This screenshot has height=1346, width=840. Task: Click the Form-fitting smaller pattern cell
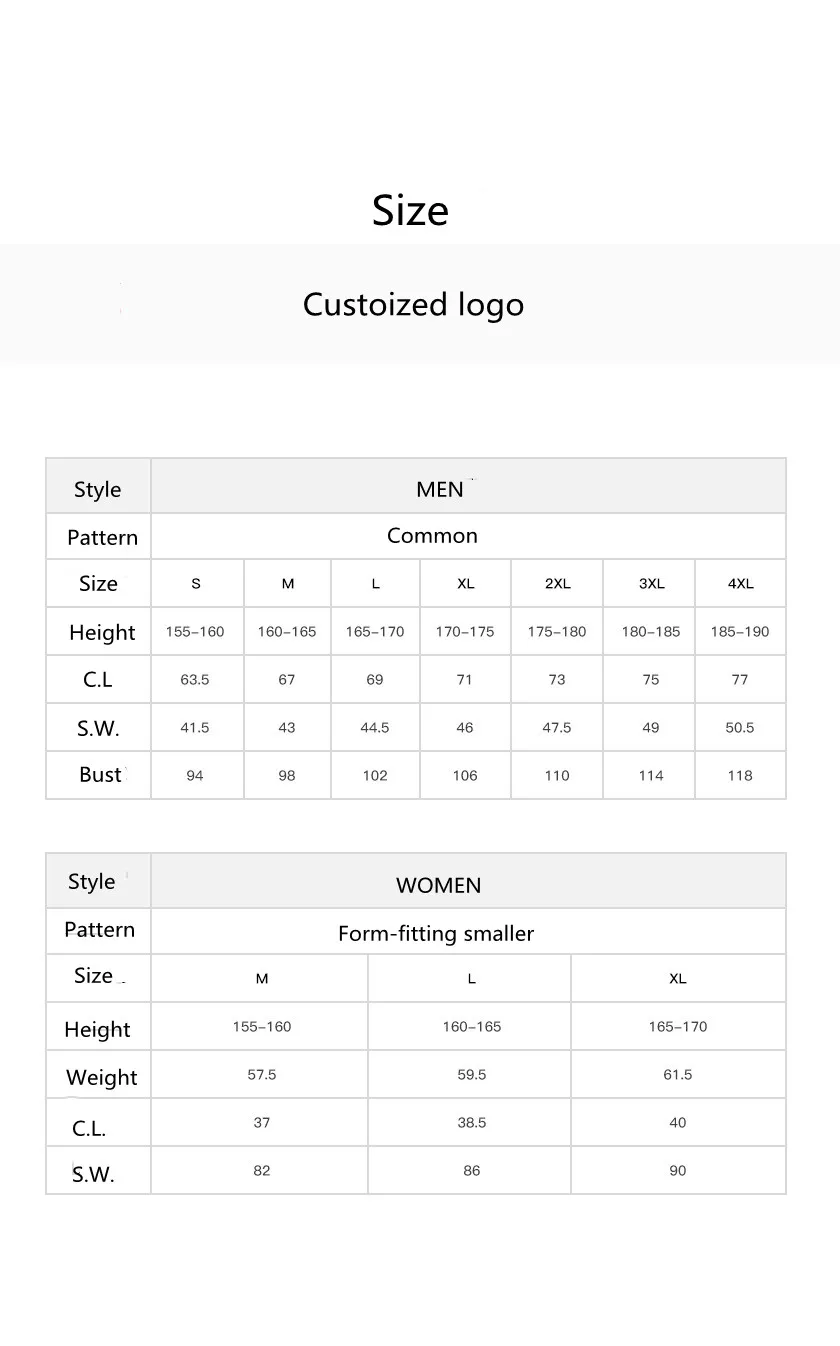(x=436, y=933)
